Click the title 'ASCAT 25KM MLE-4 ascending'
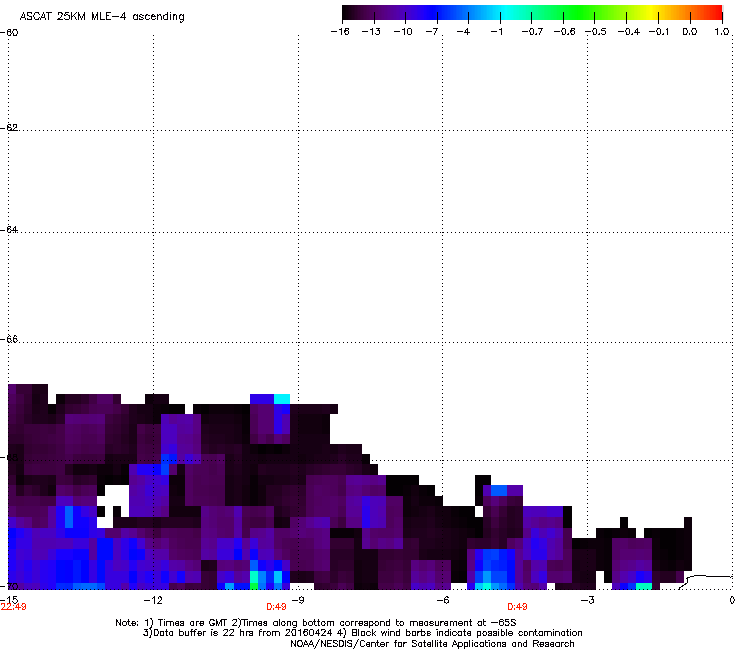The image size is (740, 650). pos(102,17)
